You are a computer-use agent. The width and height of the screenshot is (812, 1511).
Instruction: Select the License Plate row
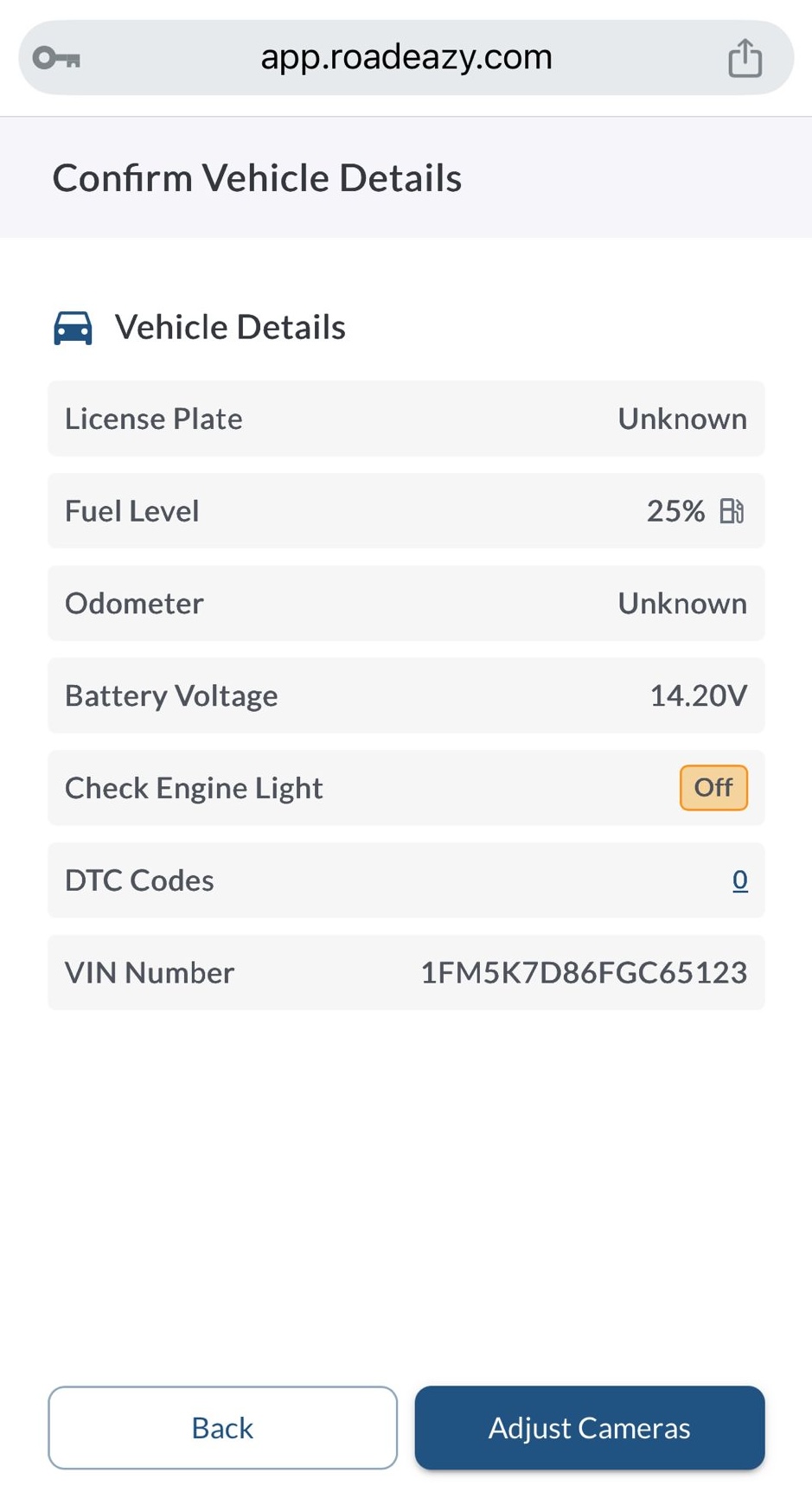click(406, 419)
